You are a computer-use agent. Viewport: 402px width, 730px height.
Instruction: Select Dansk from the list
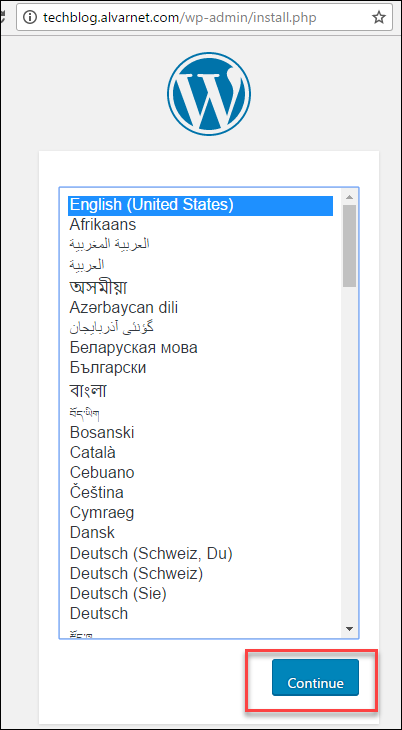click(201, 533)
